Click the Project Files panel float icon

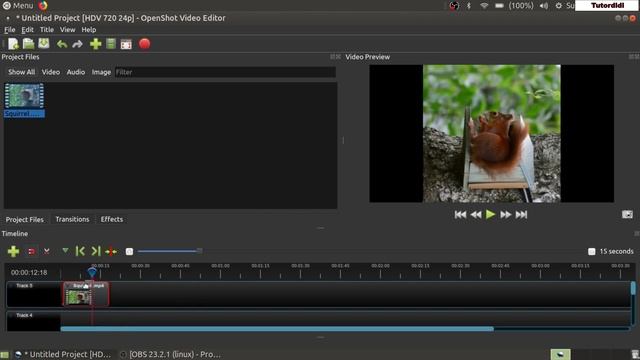(x=332, y=57)
